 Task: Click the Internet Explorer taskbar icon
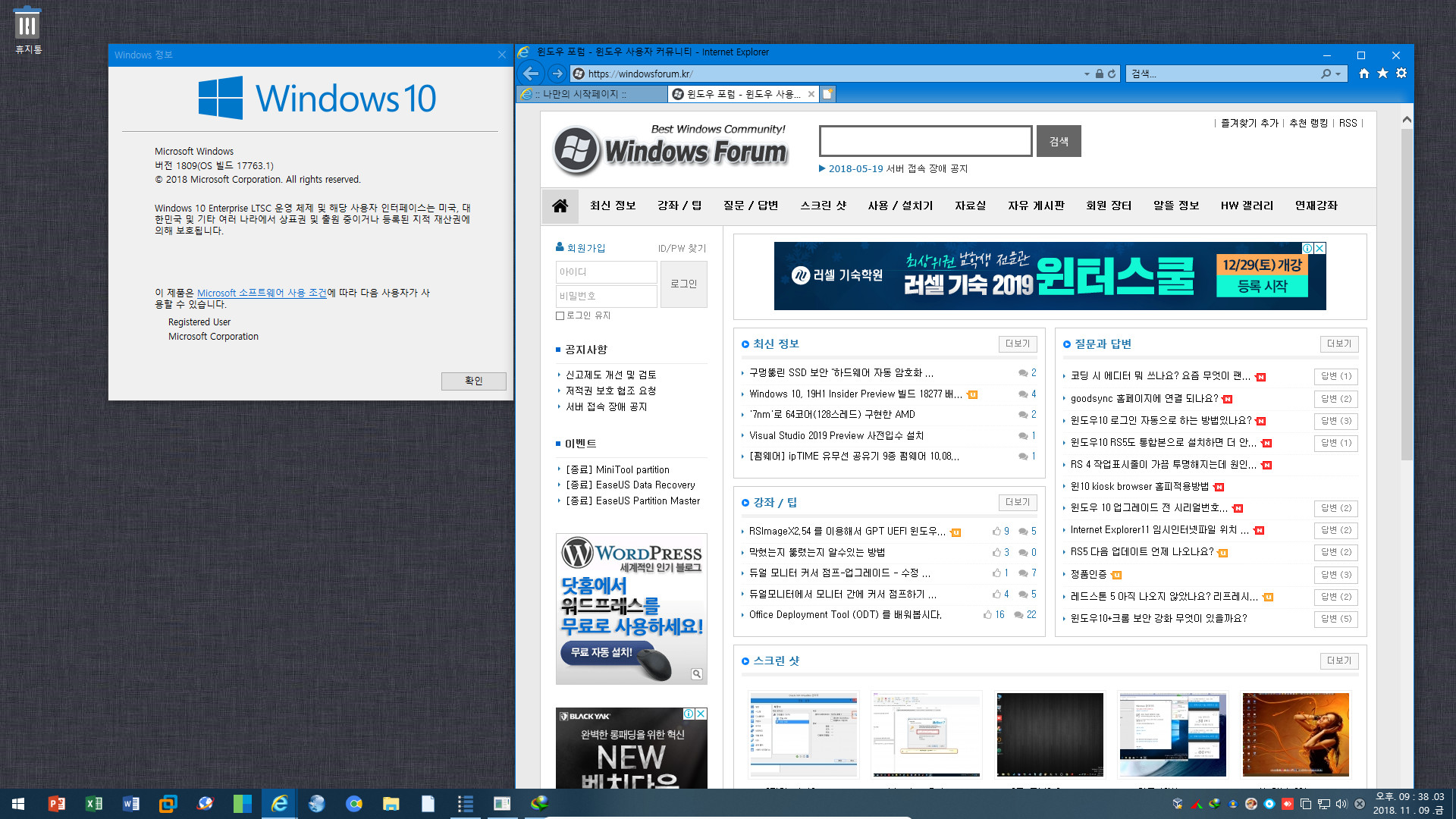279,804
